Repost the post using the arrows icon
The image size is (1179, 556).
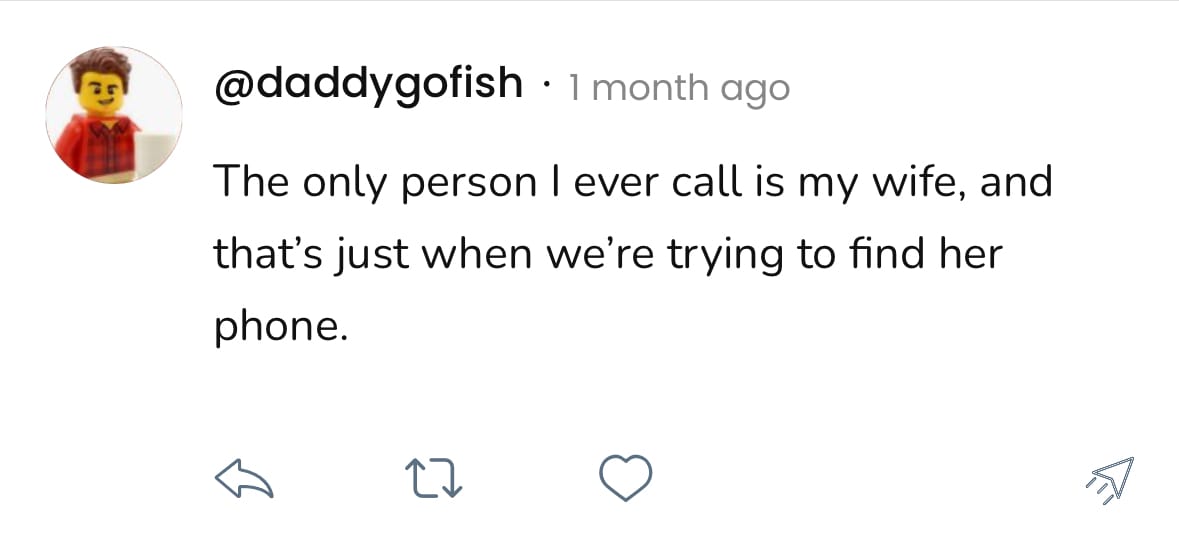click(x=437, y=479)
